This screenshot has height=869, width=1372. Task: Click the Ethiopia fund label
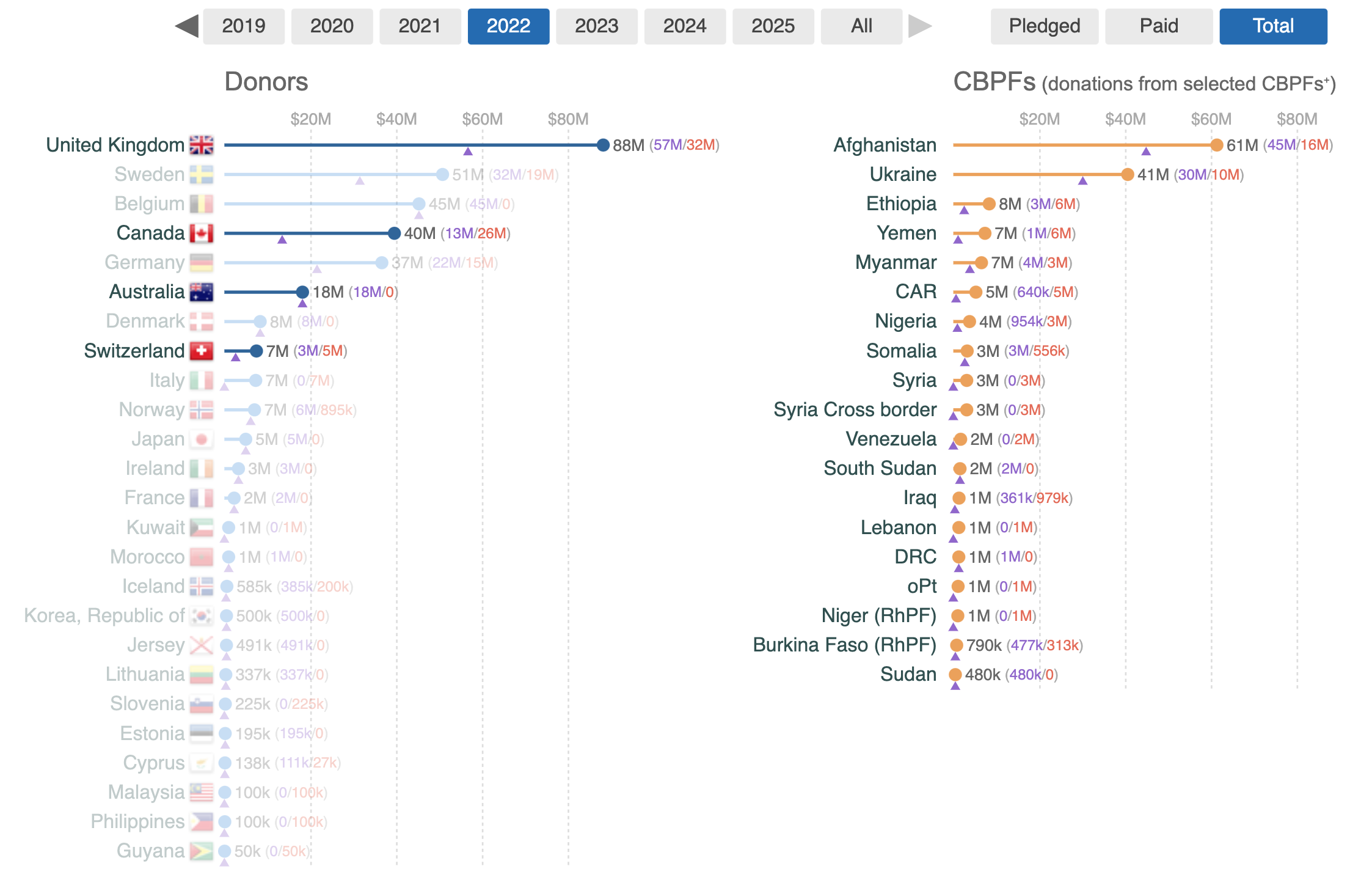click(x=901, y=204)
